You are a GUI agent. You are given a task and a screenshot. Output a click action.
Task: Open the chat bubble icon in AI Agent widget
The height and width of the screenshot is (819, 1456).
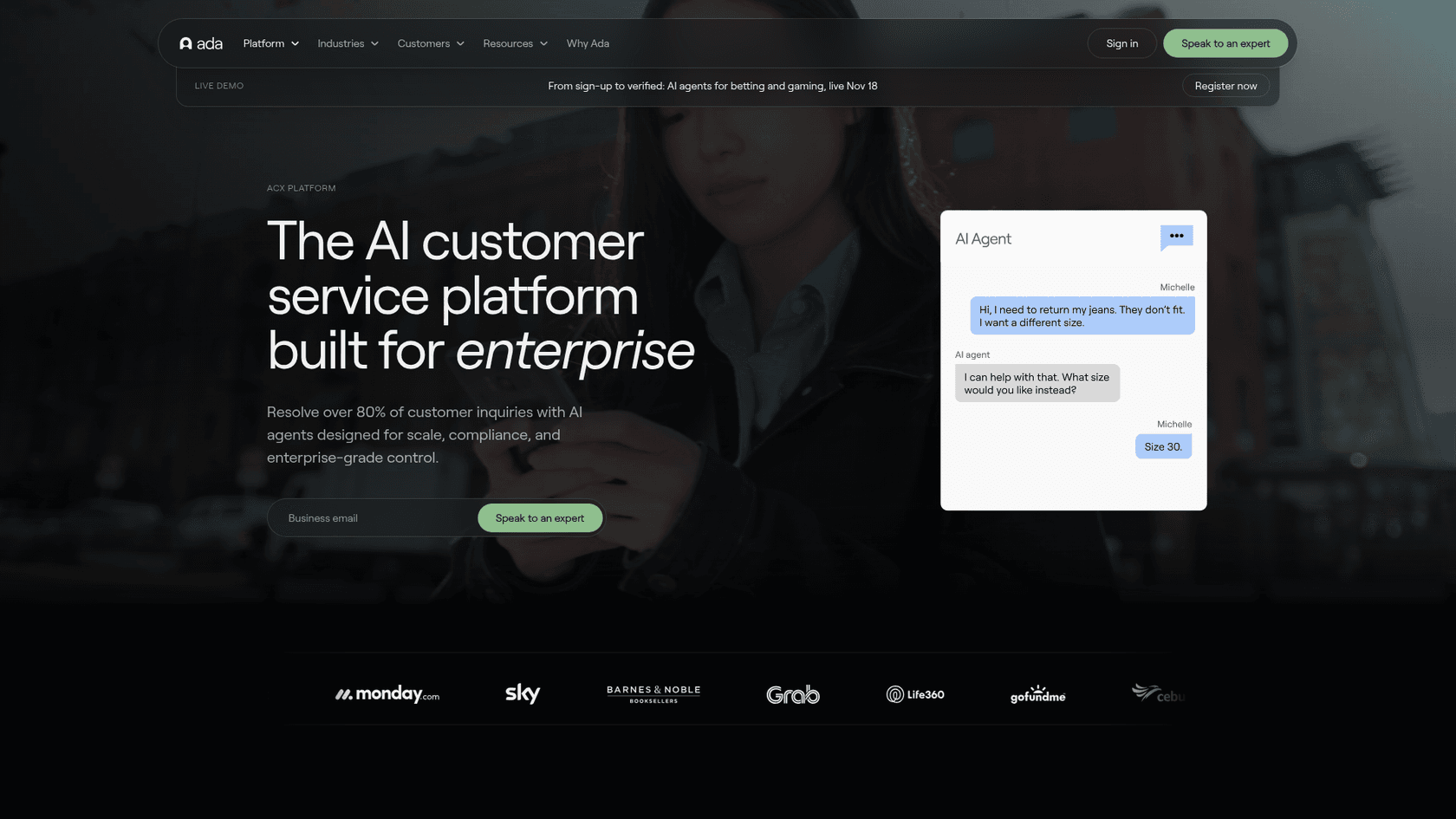point(1176,237)
